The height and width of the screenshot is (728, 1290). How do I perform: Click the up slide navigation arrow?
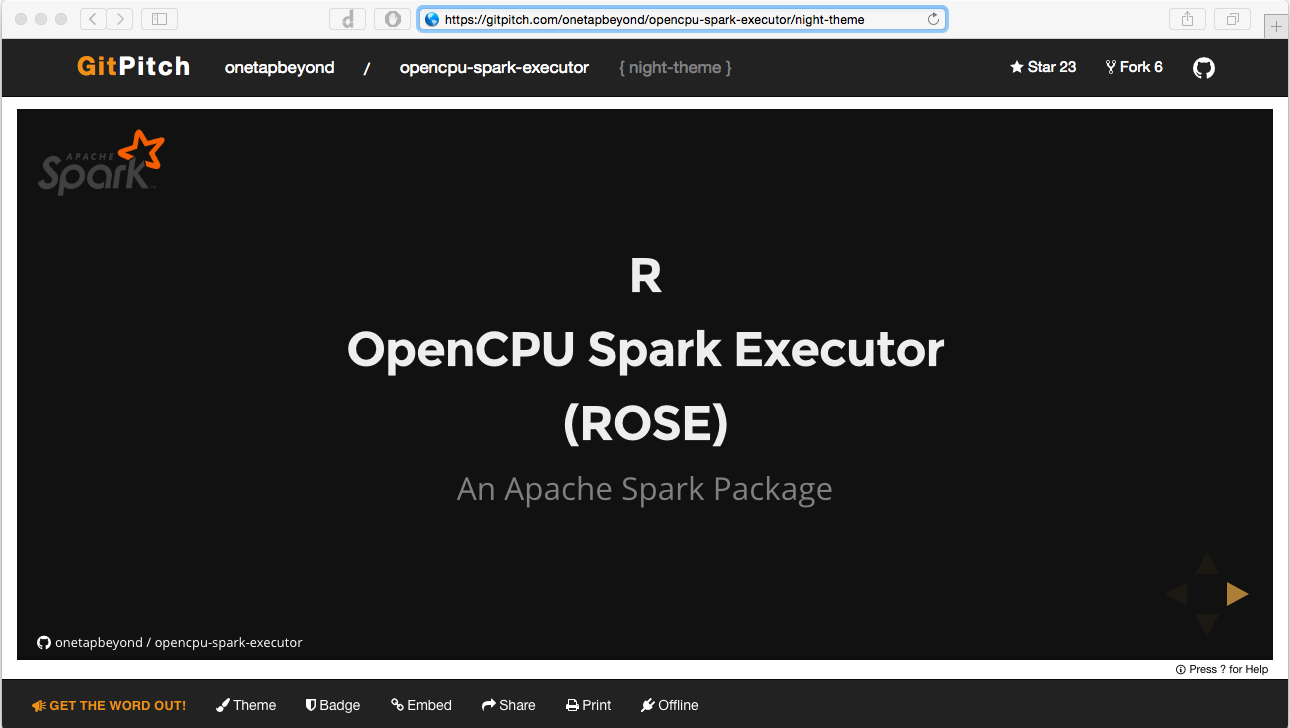1207,564
